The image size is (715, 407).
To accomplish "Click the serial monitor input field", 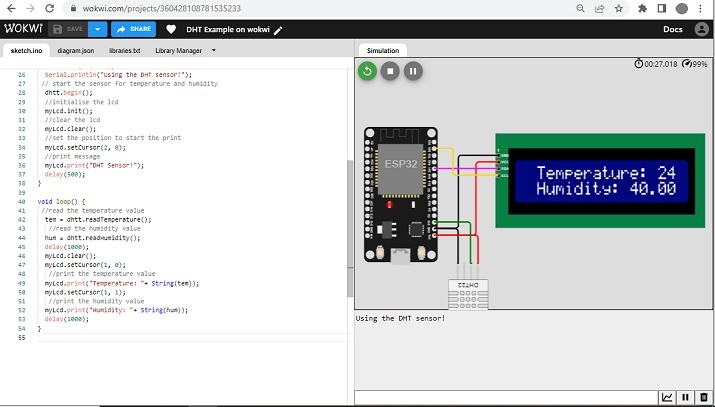I will click(x=506, y=397).
